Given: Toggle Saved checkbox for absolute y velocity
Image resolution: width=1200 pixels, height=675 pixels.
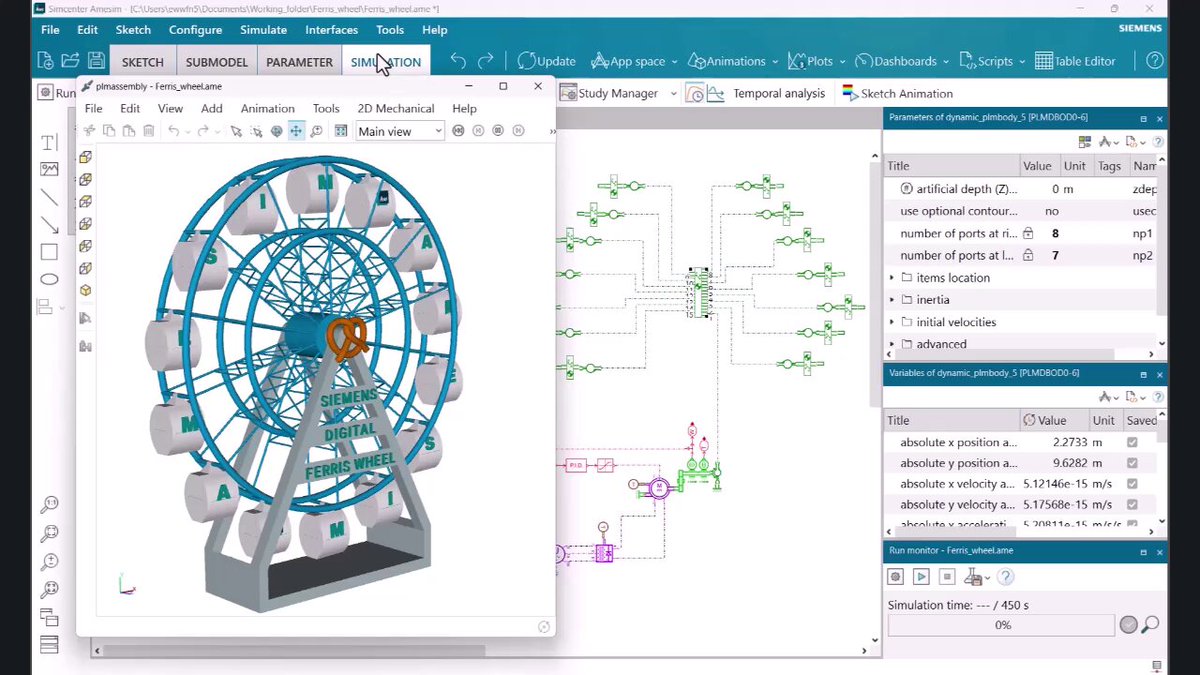Looking at the screenshot, I should pos(1132,505).
